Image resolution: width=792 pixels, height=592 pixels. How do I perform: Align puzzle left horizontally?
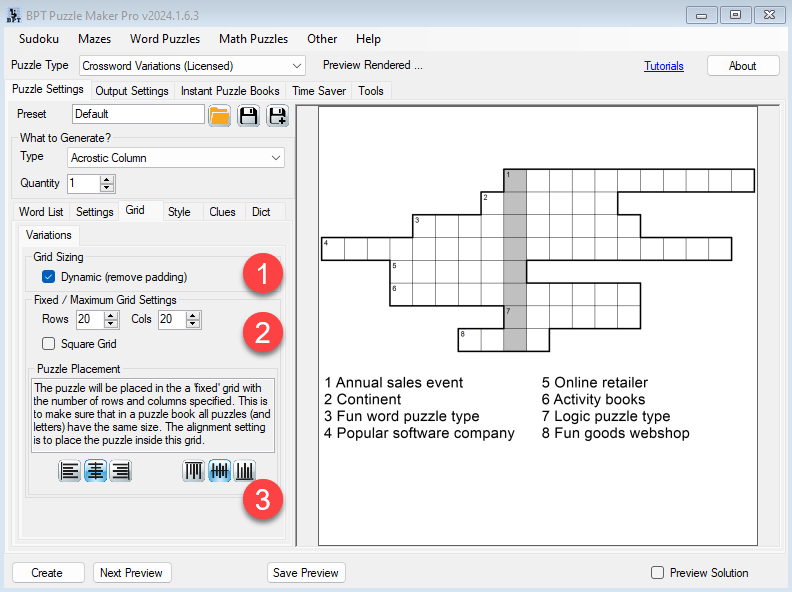pyautogui.click(x=70, y=470)
